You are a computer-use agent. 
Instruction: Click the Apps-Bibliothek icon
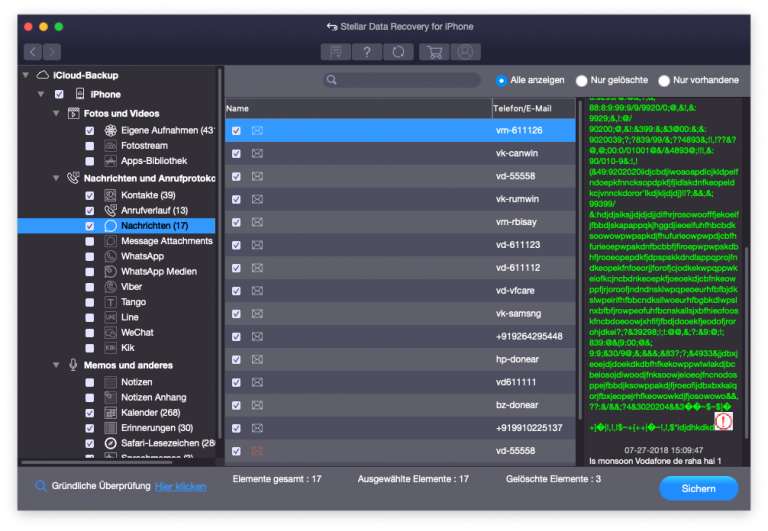pyautogui.click(x=111, y=161)
